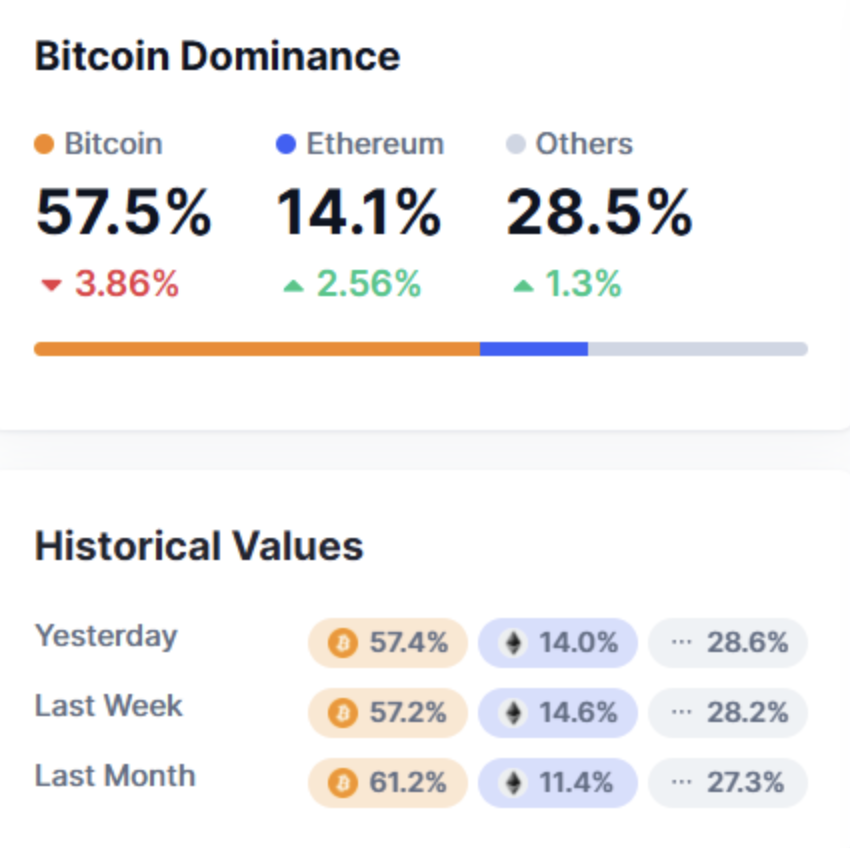The image size is (850, 848).
Task: Click the Ethereum icon in Last Month row
Action: pos(513,782)
